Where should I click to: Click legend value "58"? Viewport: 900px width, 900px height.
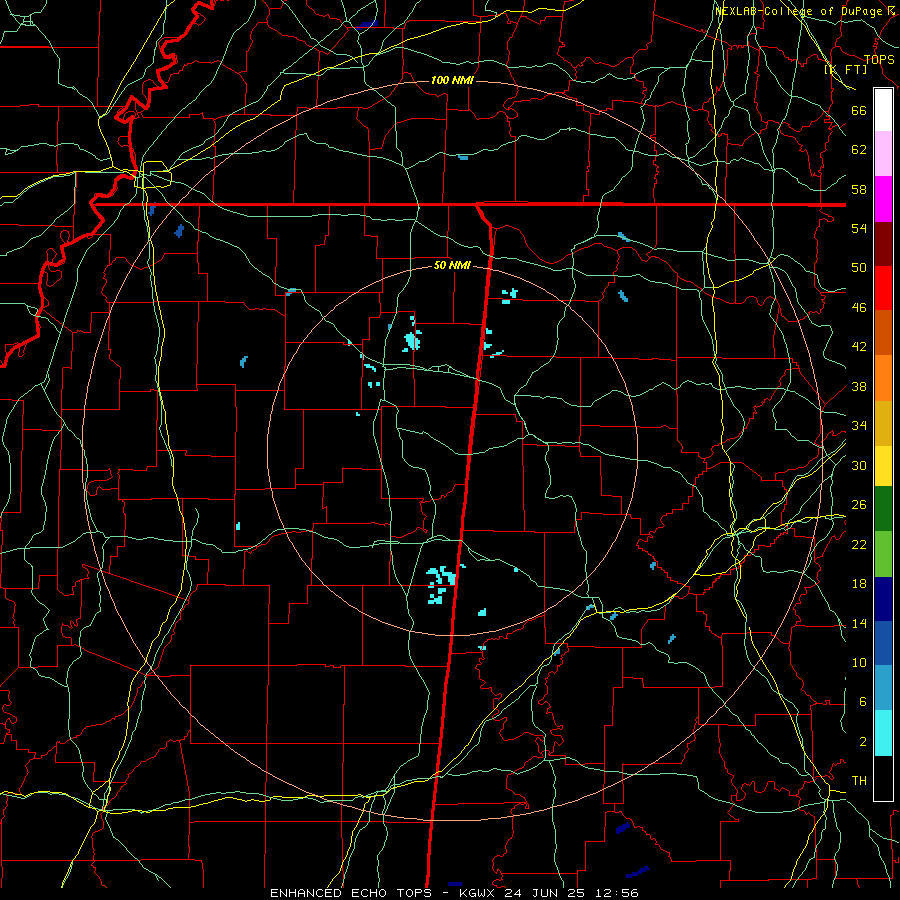coord(859,189)
